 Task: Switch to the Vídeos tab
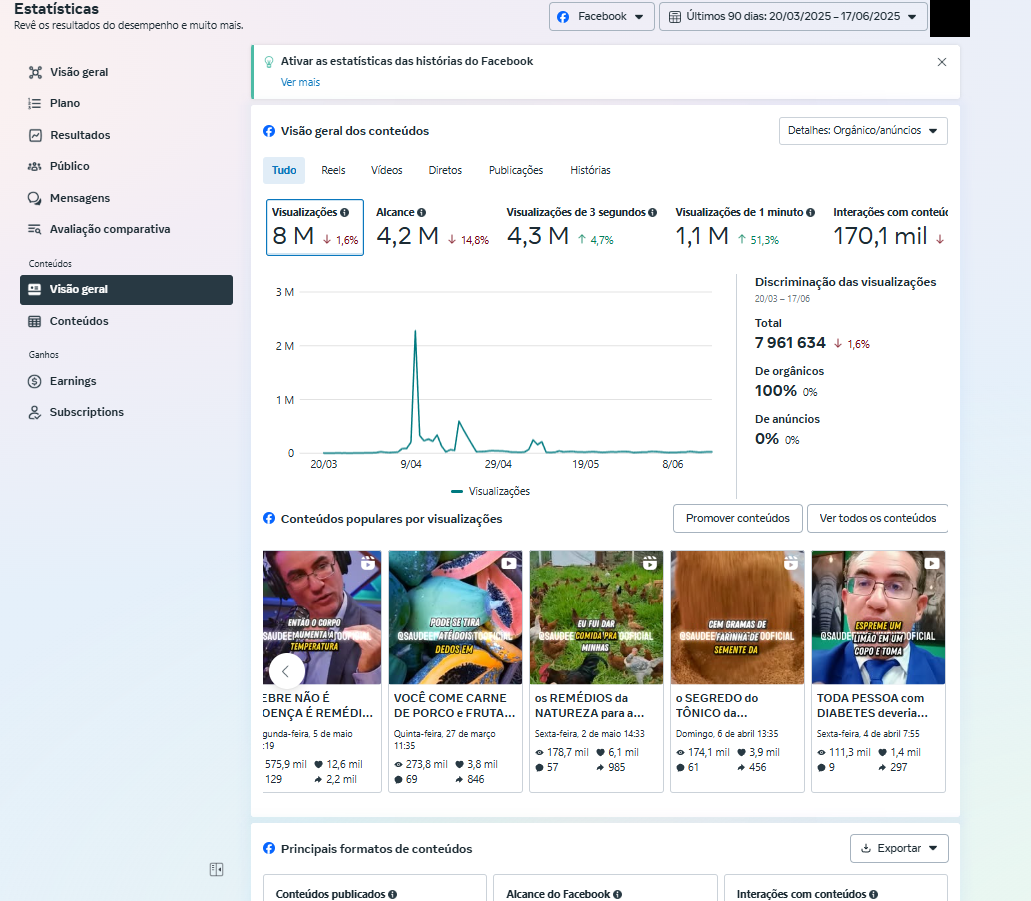click(x=387, y=170)
